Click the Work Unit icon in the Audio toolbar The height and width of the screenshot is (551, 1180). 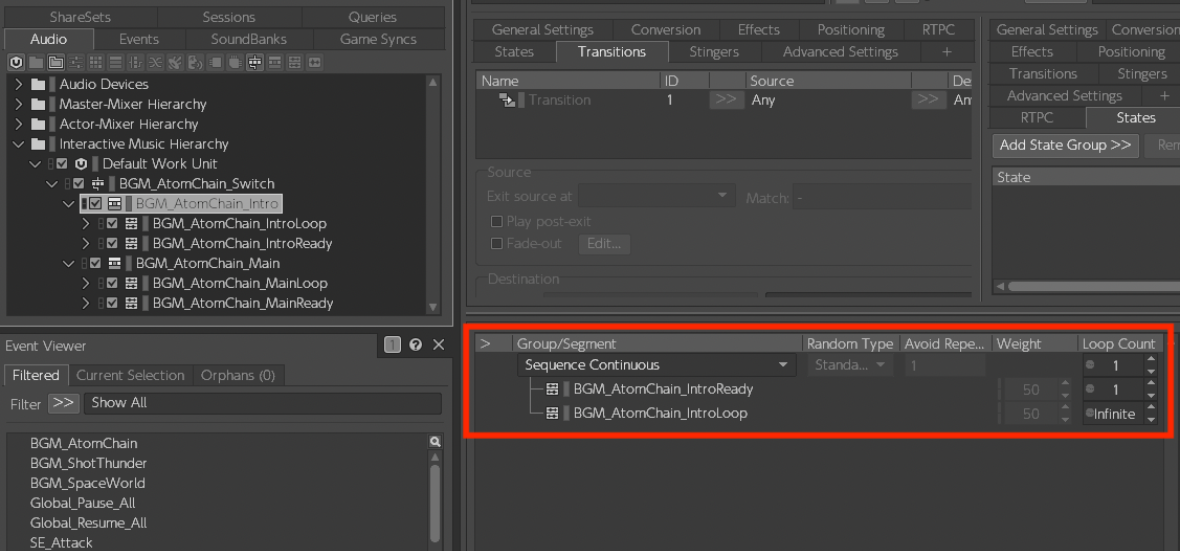click(17, 62)
